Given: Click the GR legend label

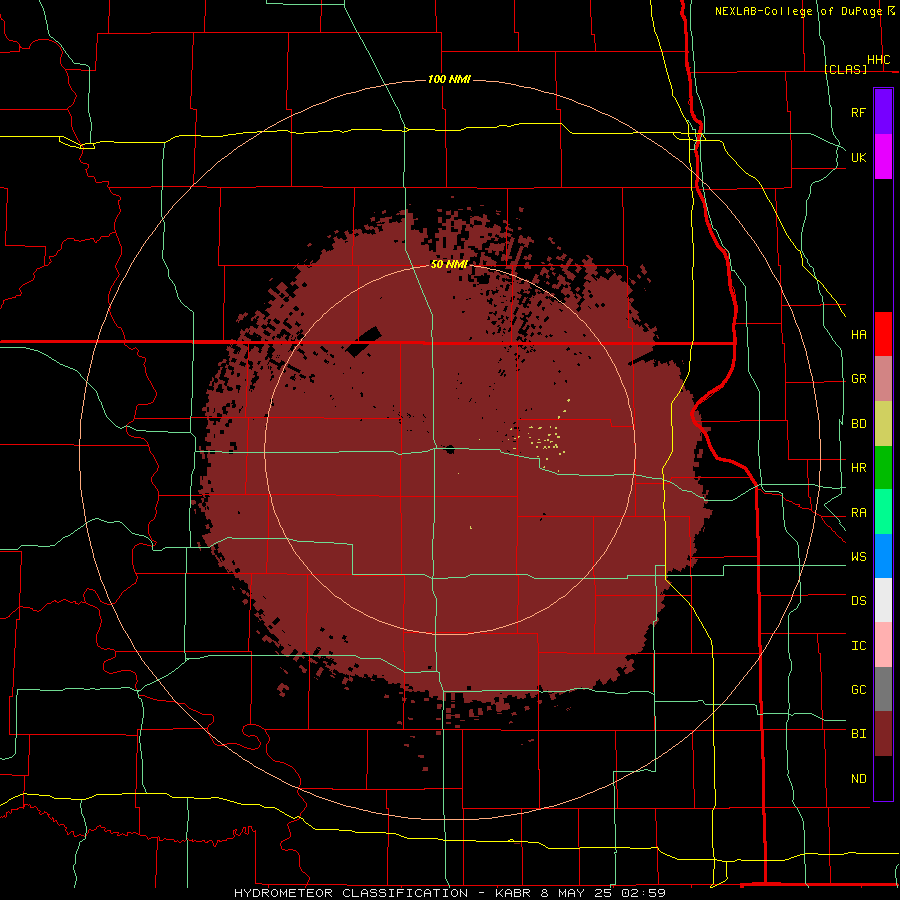Looking at the screenshot, I should tap(858, 379).
